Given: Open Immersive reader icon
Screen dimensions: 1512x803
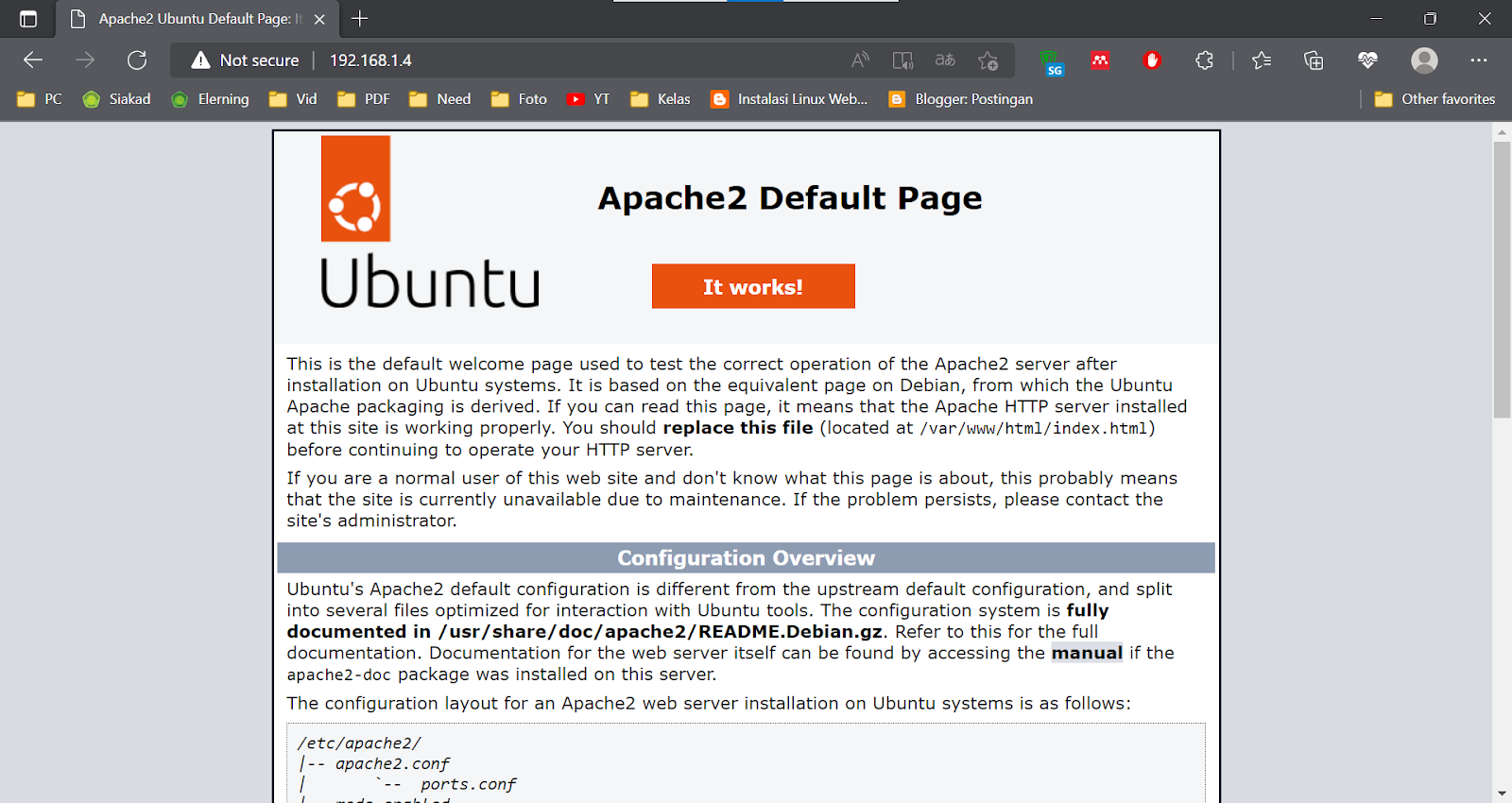Looking at the screenshot, I should pos(902,60).
